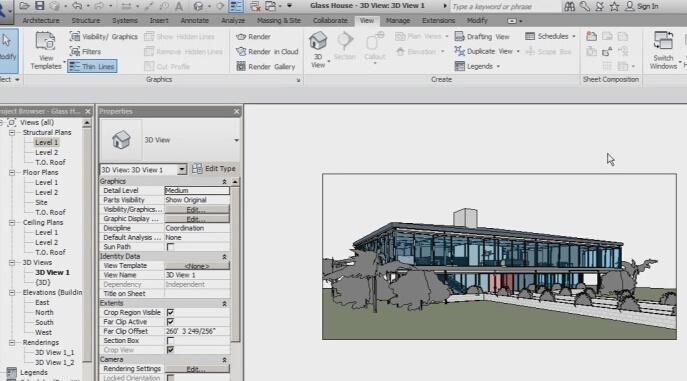Select the Section tool
This screenshot has width=687, height=381.
click(x=345, y=46)
